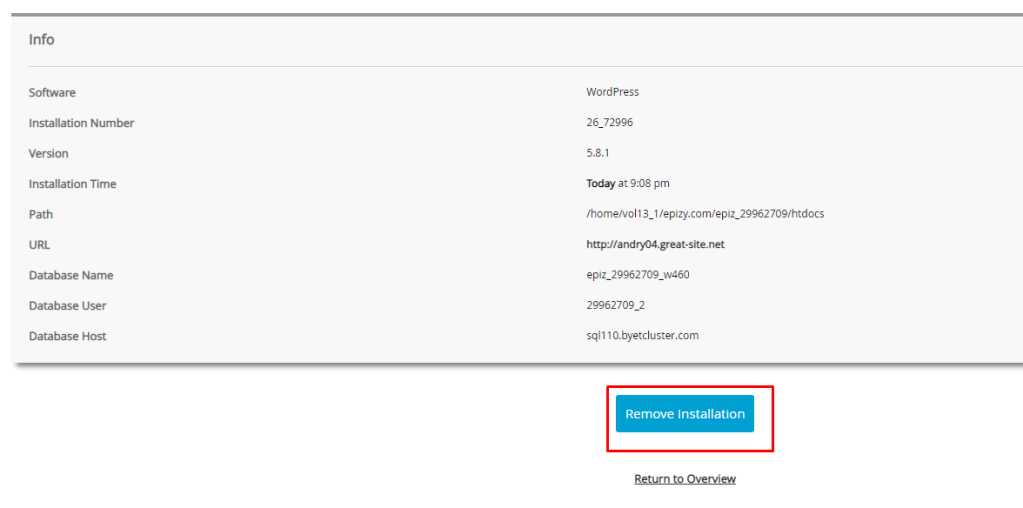
Task: Click the installation time 'Today at 9:08 pm'
Action: 628,184
